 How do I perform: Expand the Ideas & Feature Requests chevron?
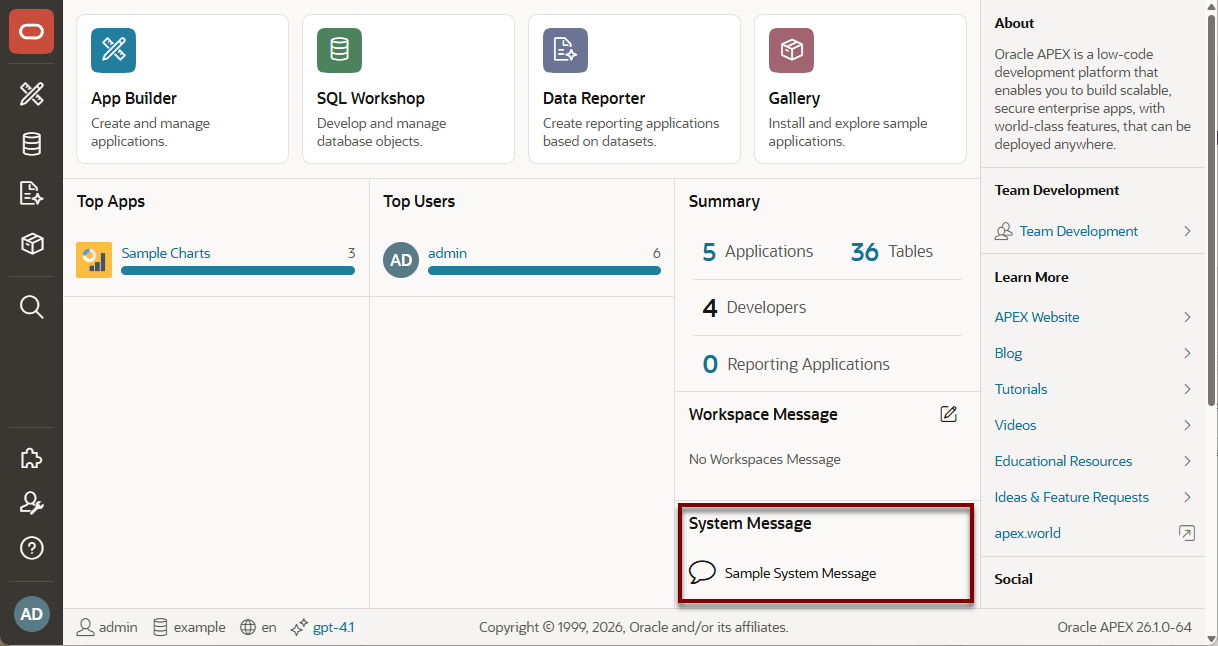coord(1187,497)
